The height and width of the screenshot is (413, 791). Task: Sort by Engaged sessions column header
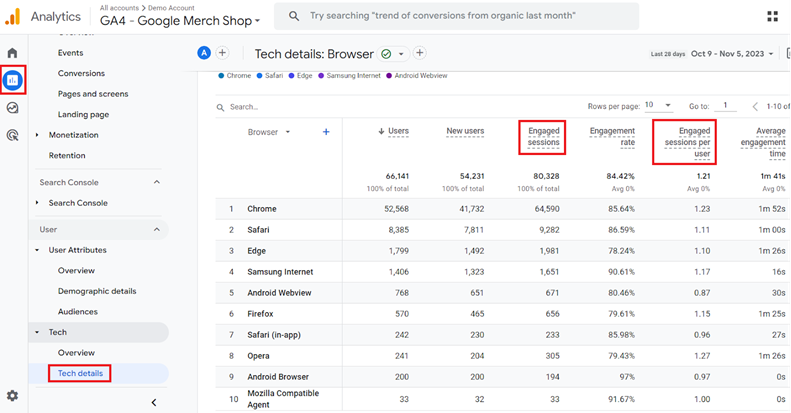[x=544, y=137]
